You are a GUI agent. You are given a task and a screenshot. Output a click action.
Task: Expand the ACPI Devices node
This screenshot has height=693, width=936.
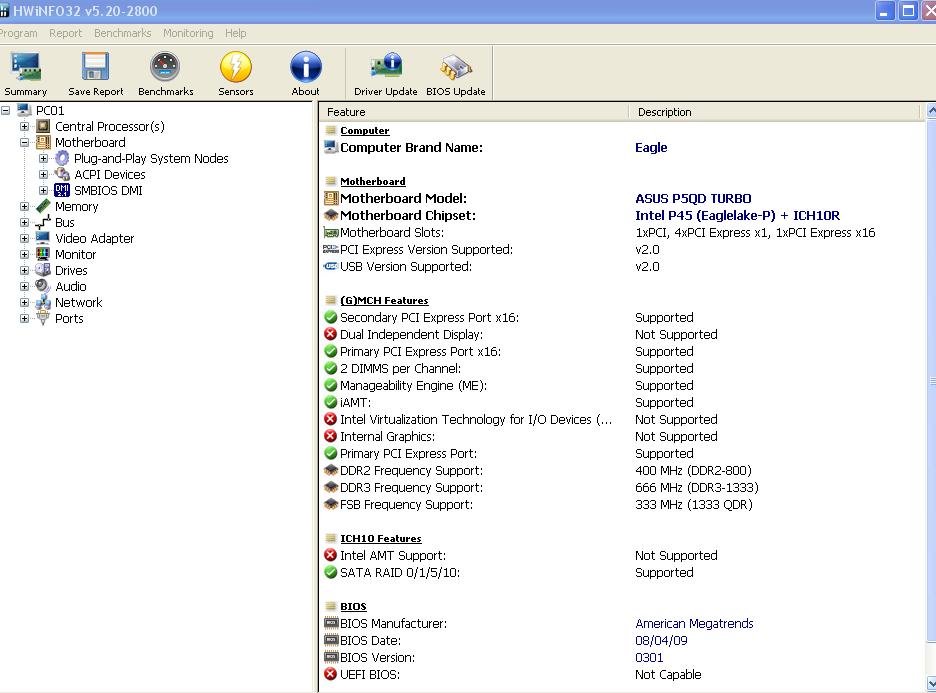point(44,174)
